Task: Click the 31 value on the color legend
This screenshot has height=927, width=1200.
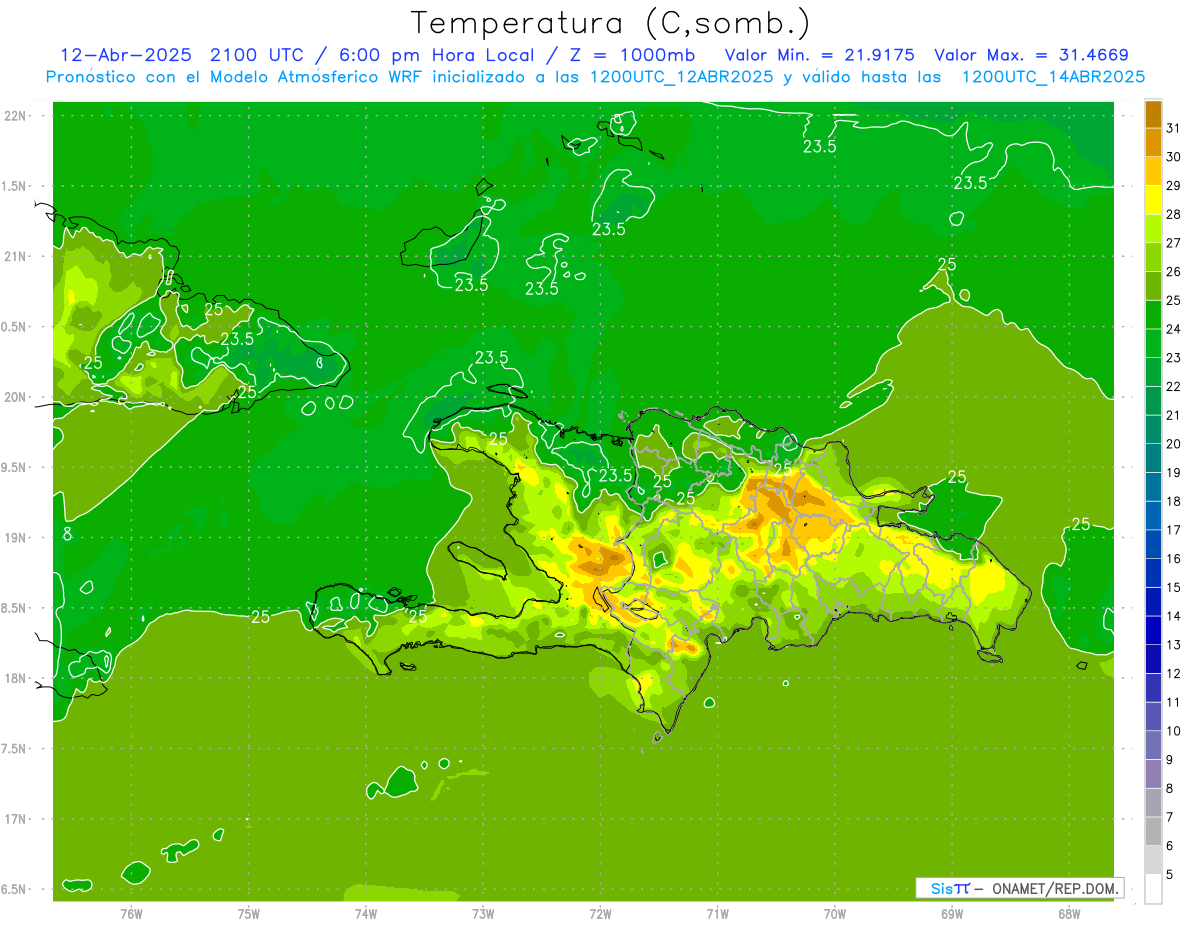Action: [1174, 128]
